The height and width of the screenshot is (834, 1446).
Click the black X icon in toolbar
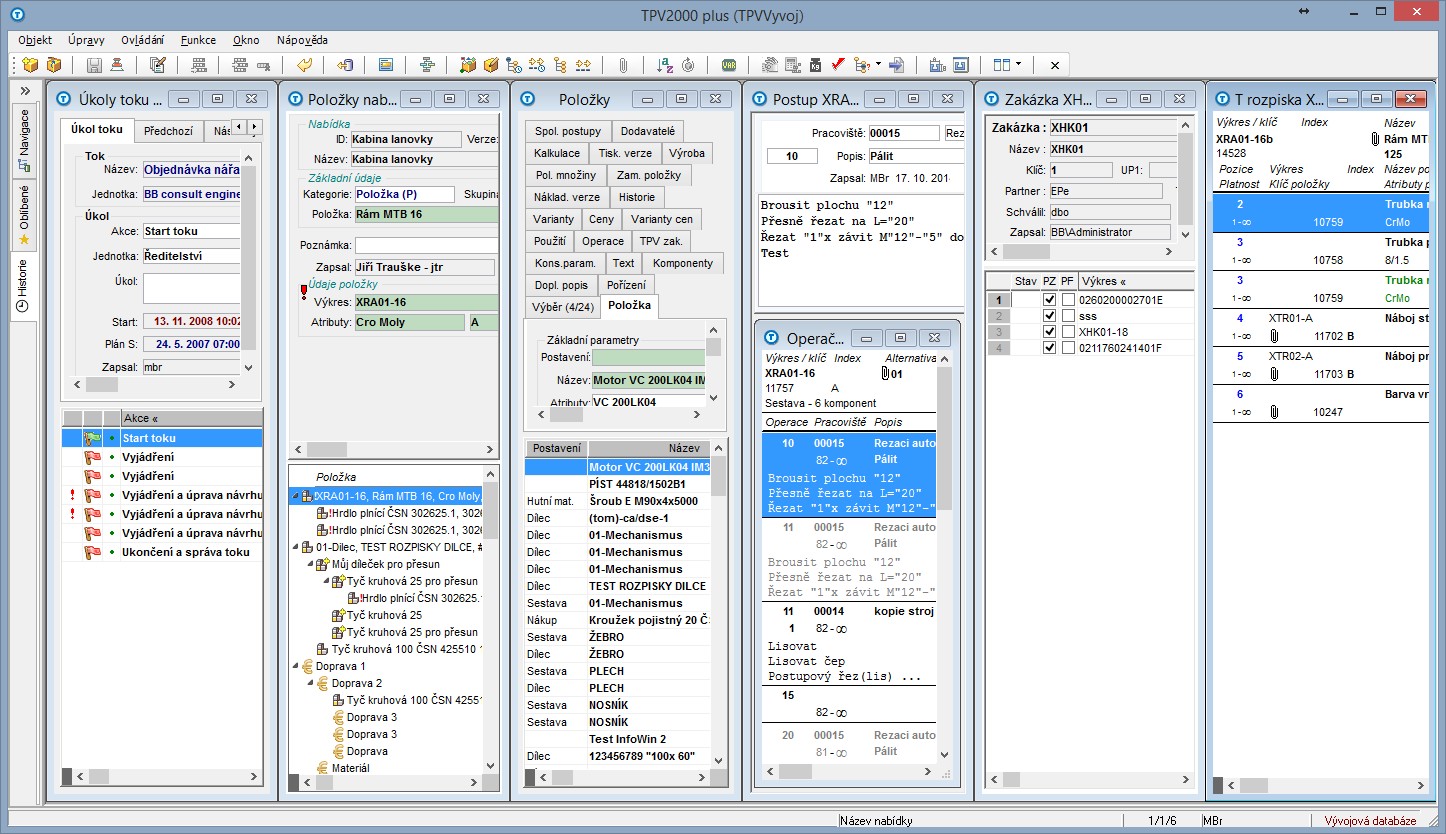click(x=1054, y=65)
